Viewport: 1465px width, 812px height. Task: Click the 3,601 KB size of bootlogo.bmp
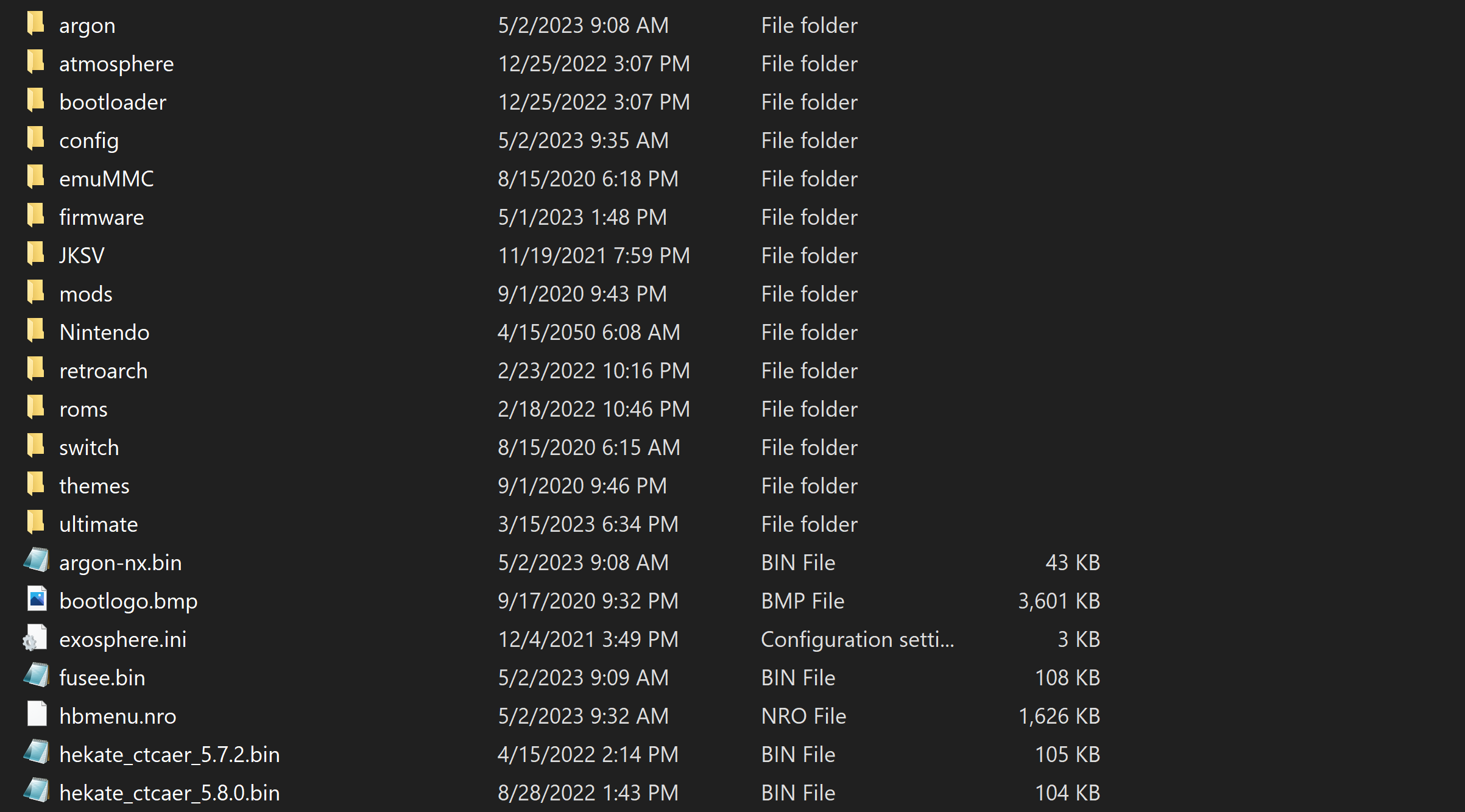(1059, 601)
